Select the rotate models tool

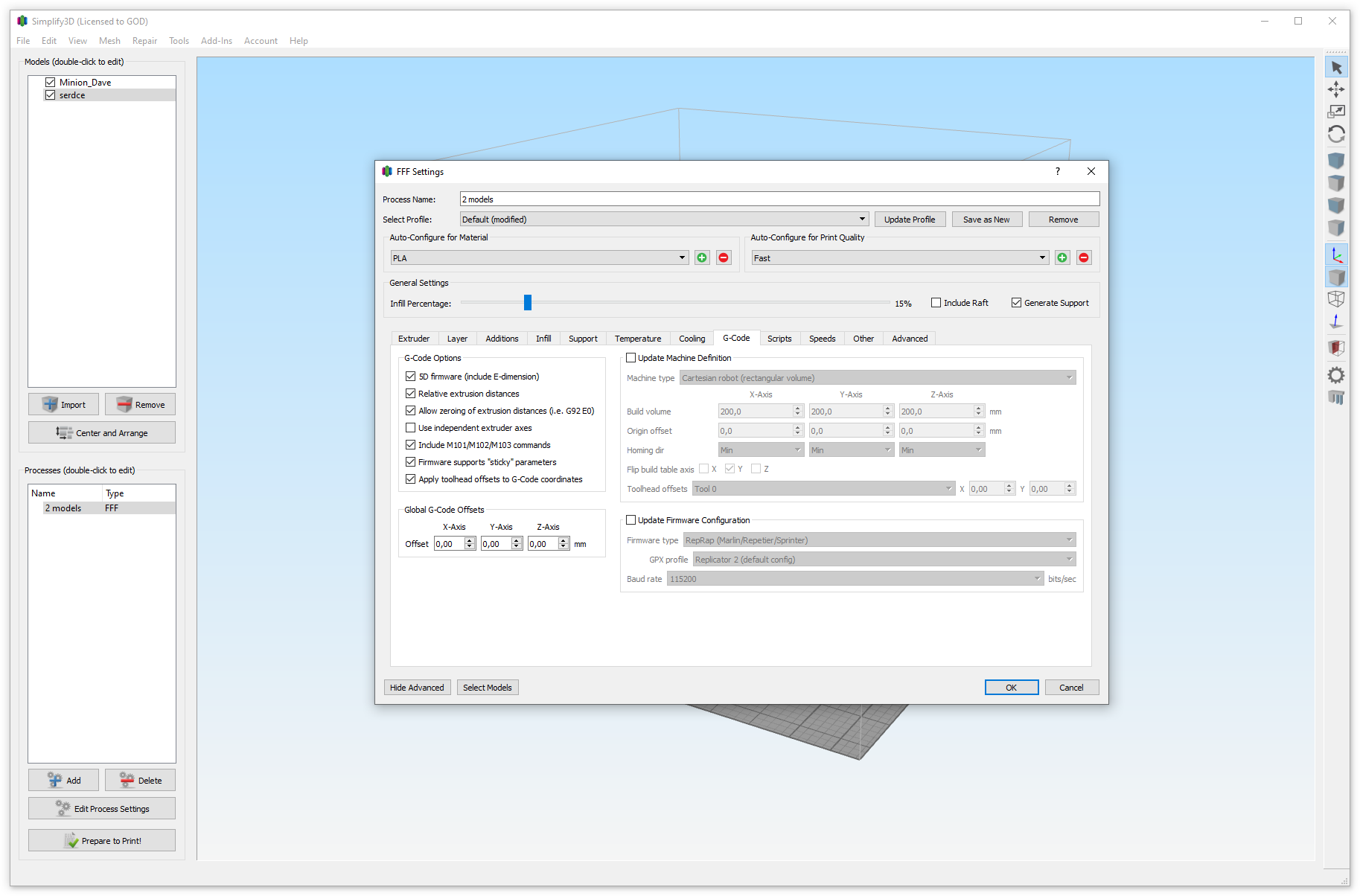click(1336, 134)
